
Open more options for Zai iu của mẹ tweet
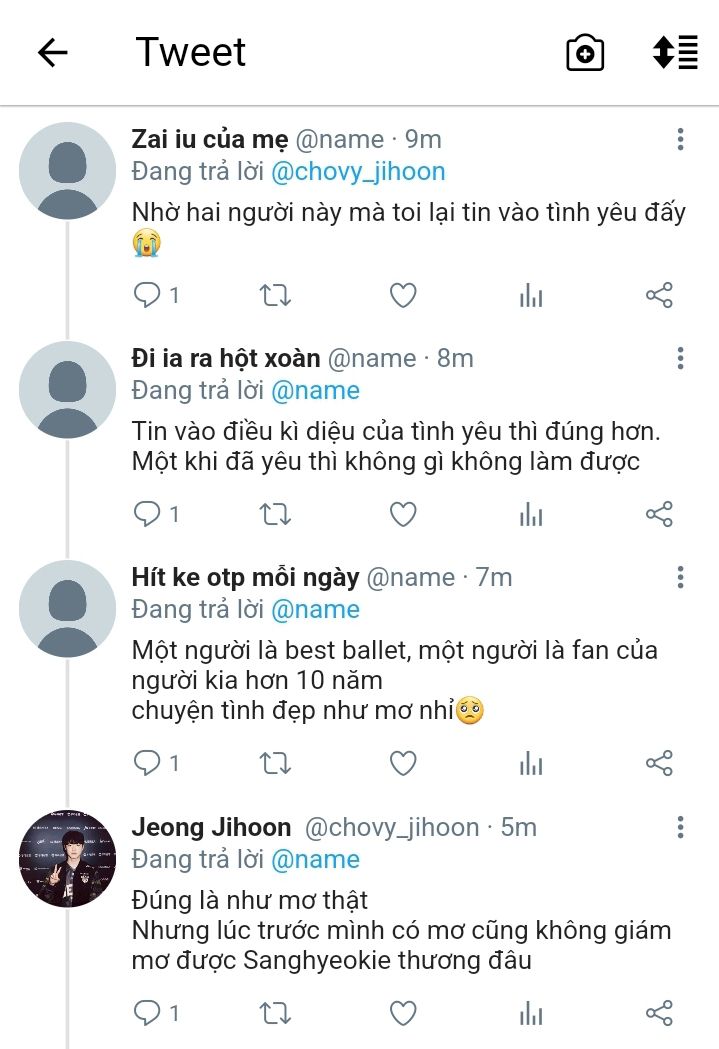(680, 139)
